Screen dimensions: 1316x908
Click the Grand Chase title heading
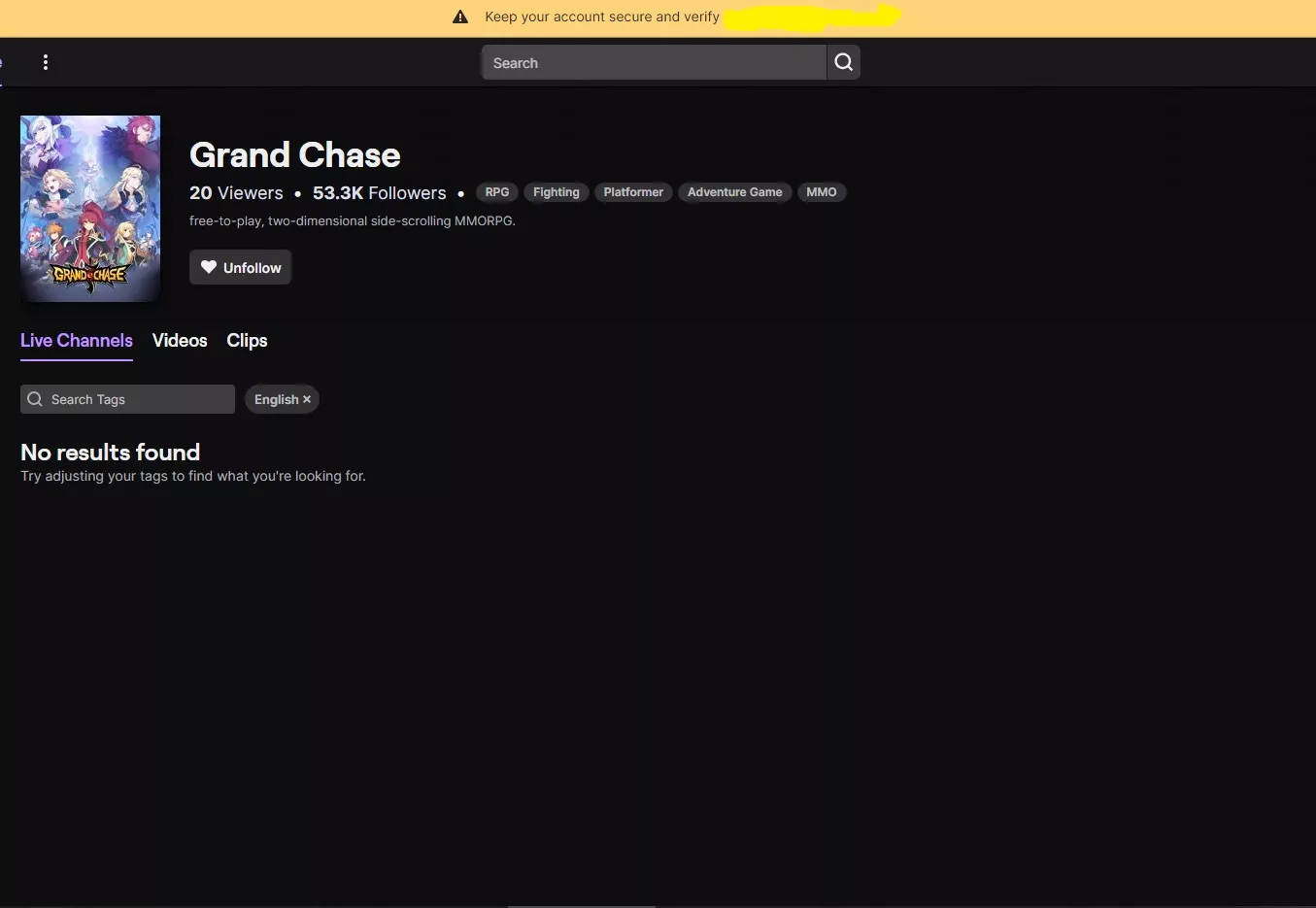[294, 155]
